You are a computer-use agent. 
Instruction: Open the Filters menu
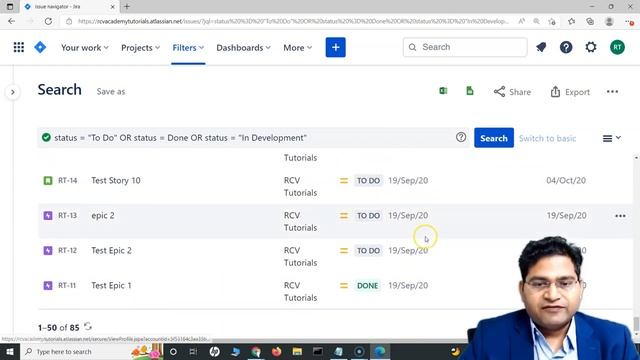(x=188, y=48)
